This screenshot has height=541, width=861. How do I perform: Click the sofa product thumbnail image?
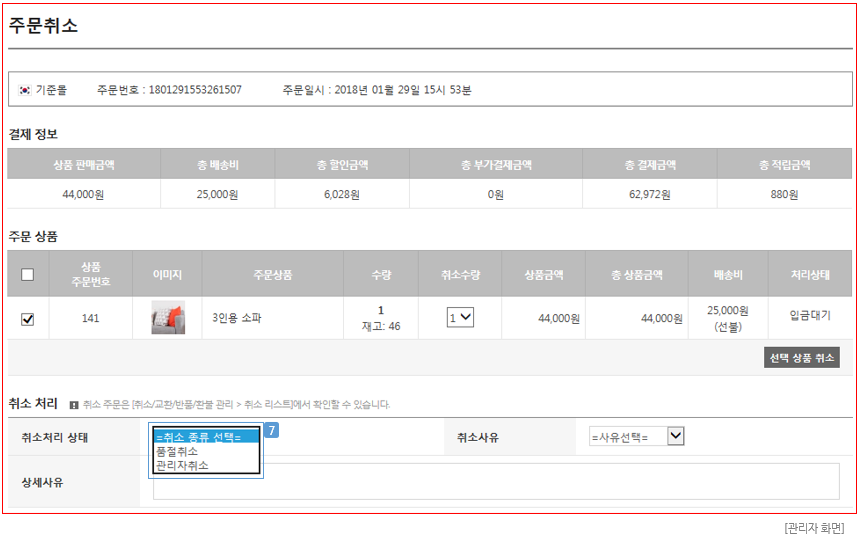pos(168,317)
